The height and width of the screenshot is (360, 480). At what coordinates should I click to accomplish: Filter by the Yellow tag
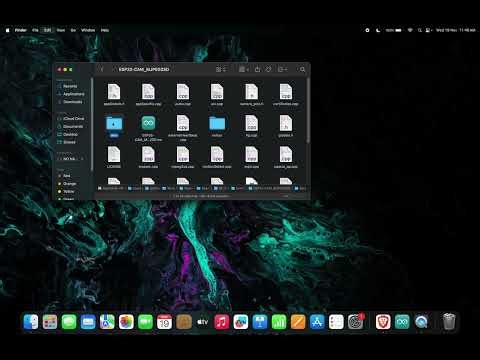(70, 192)
